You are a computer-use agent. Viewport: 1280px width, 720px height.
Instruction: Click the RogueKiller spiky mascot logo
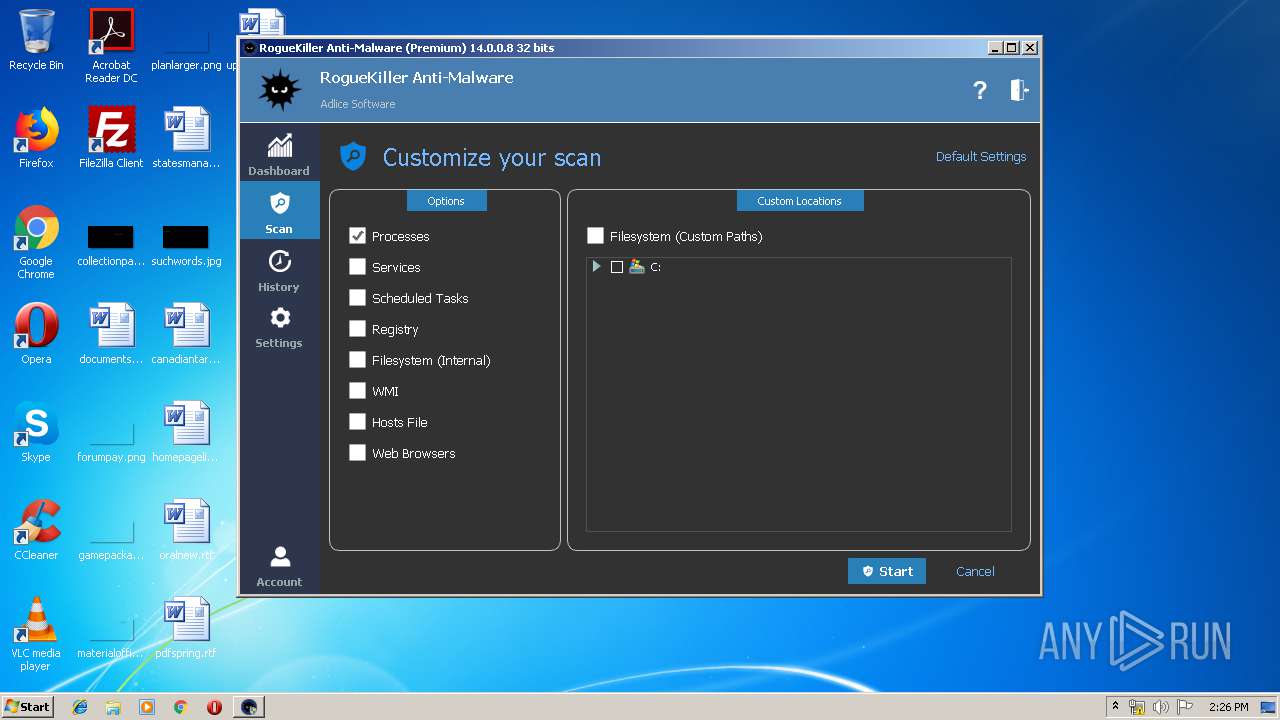pos(280,90)
